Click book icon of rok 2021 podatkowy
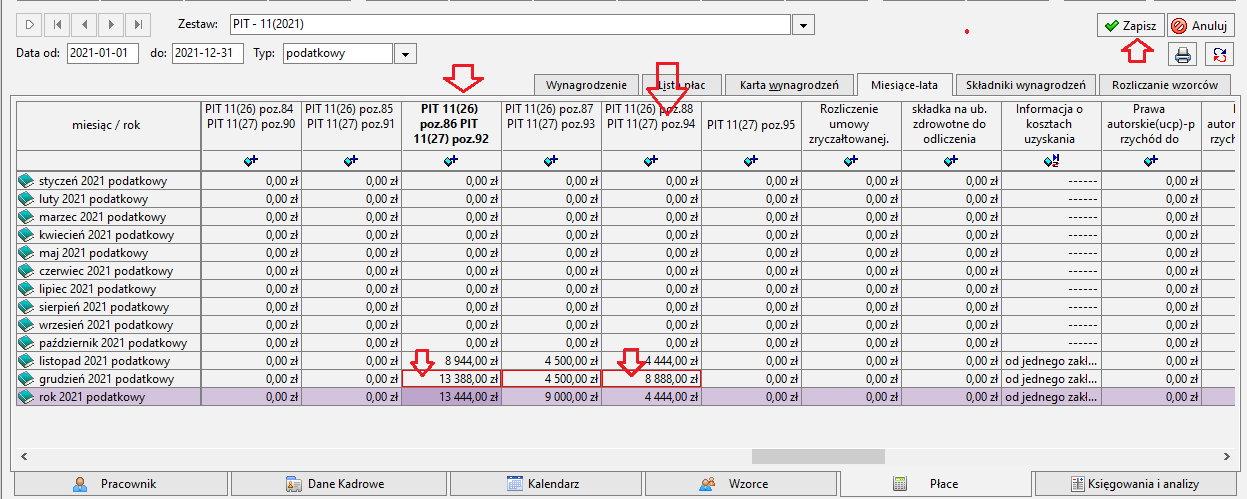Viewport: 1247px width, 499px height. pyautogui.click(x=27, y=397)
